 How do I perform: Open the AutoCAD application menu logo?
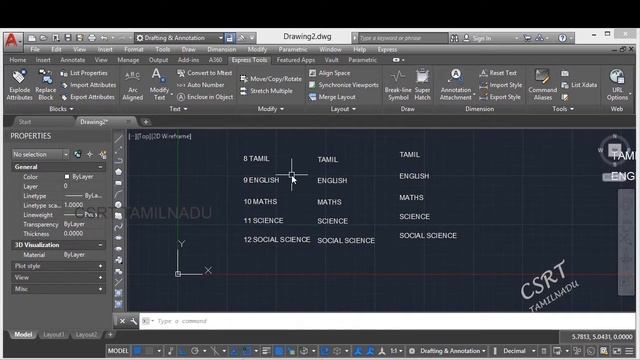point(12,41)
